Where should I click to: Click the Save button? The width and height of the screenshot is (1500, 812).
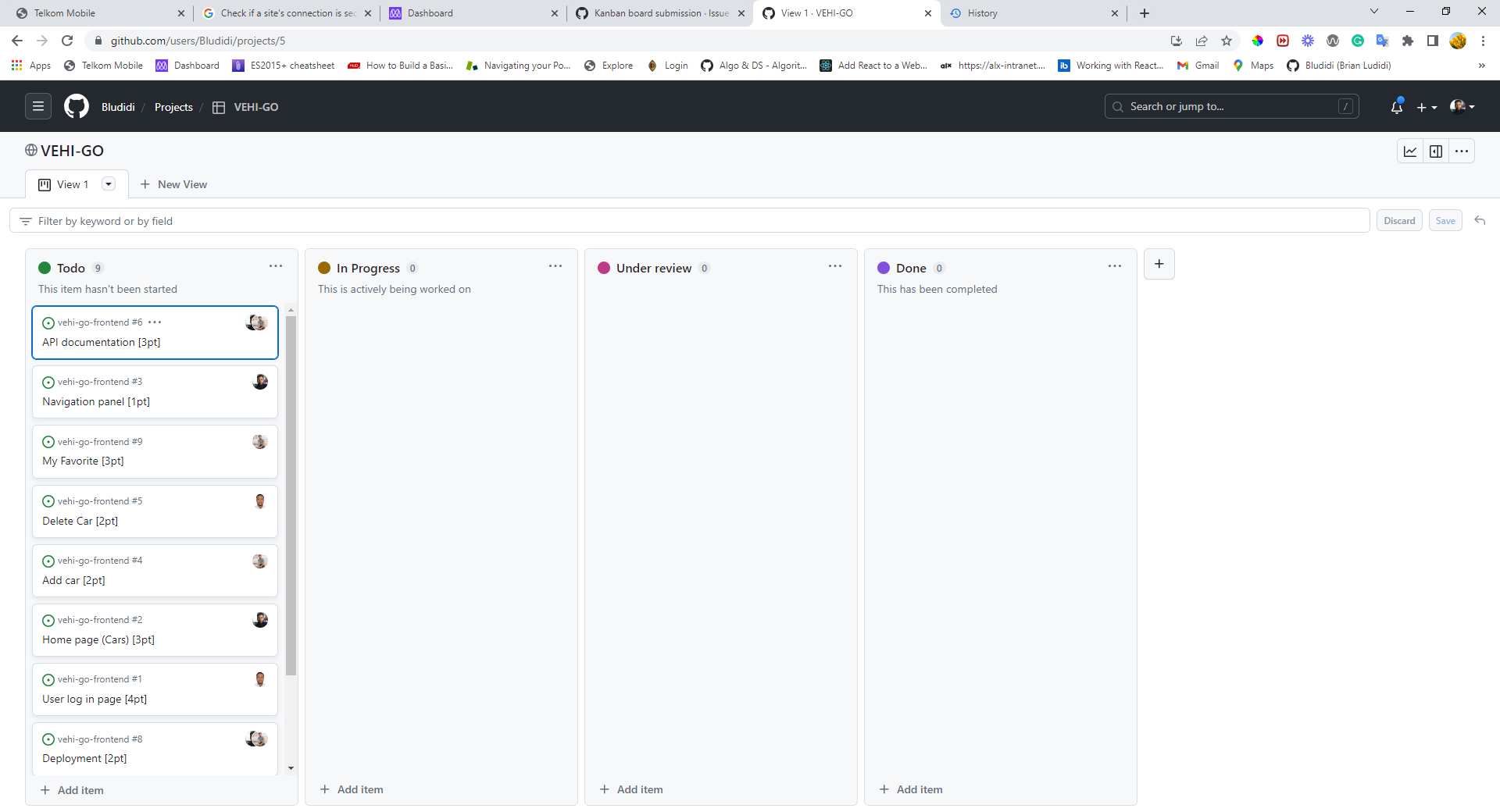[x=1445, y=220]
